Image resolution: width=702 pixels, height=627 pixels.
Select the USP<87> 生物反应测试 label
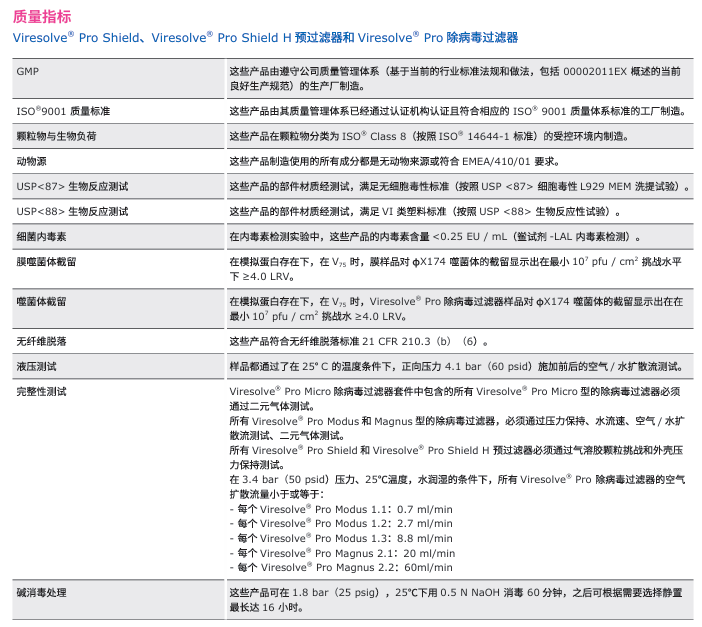72,186
